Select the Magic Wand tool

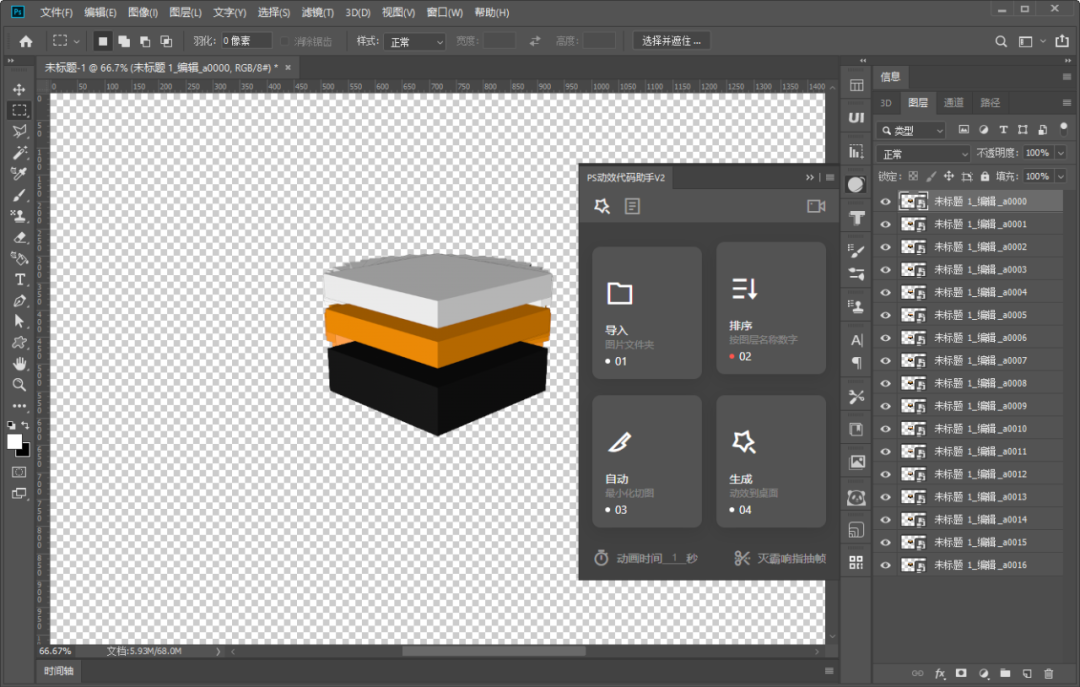[x=19, y=153]
